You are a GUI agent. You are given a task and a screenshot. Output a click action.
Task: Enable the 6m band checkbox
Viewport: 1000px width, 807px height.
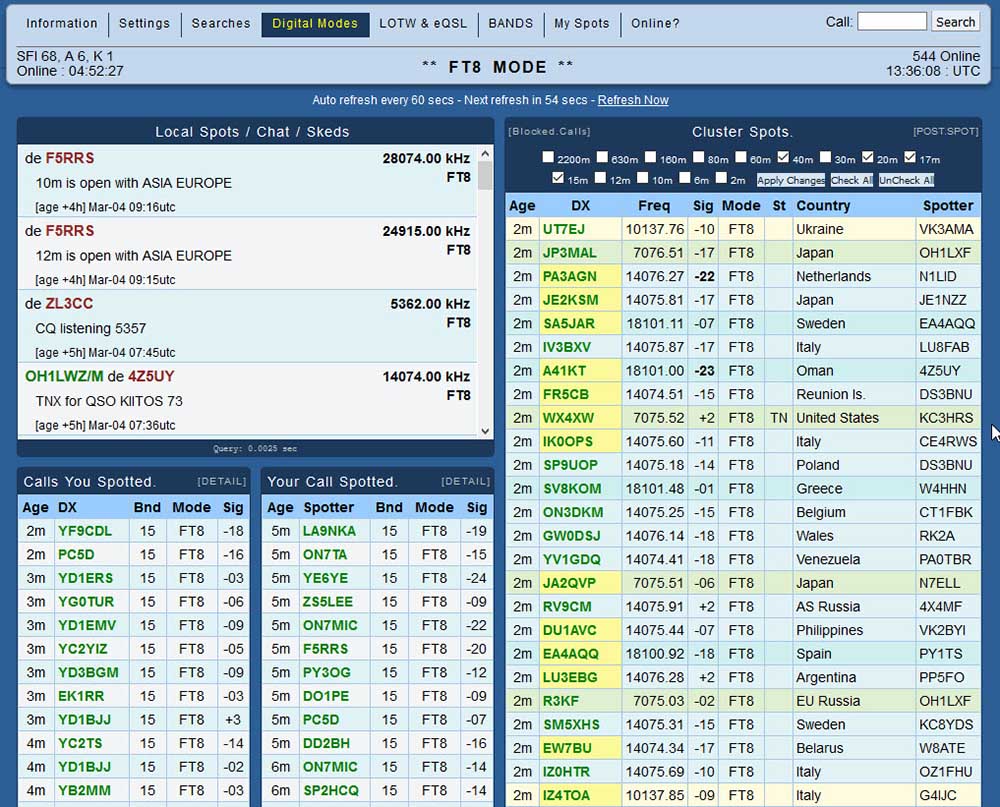click(x=685, y=177)
